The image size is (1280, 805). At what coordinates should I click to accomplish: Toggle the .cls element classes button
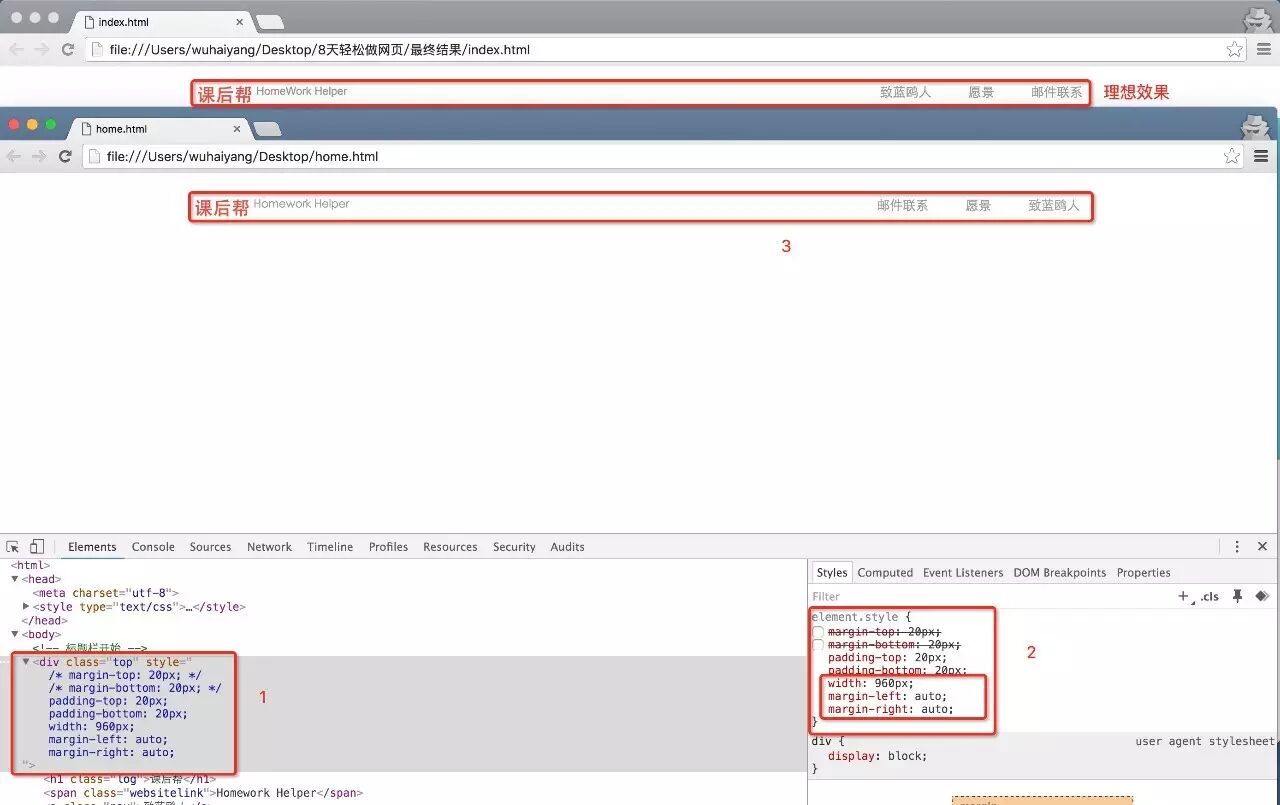pos(1210,597)
